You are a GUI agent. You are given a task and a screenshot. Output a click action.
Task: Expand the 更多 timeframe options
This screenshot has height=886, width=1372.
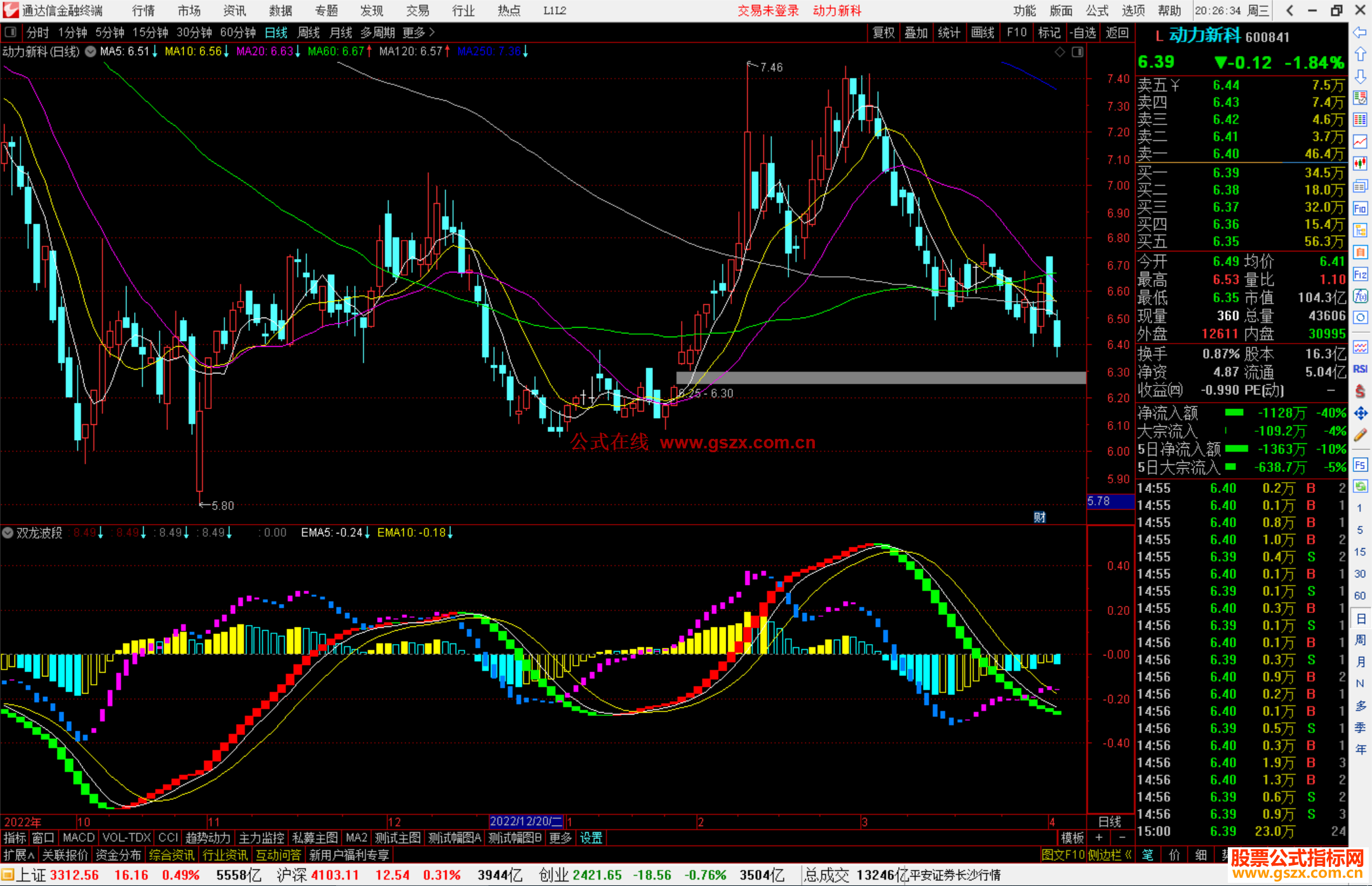[x=419, y=32]
